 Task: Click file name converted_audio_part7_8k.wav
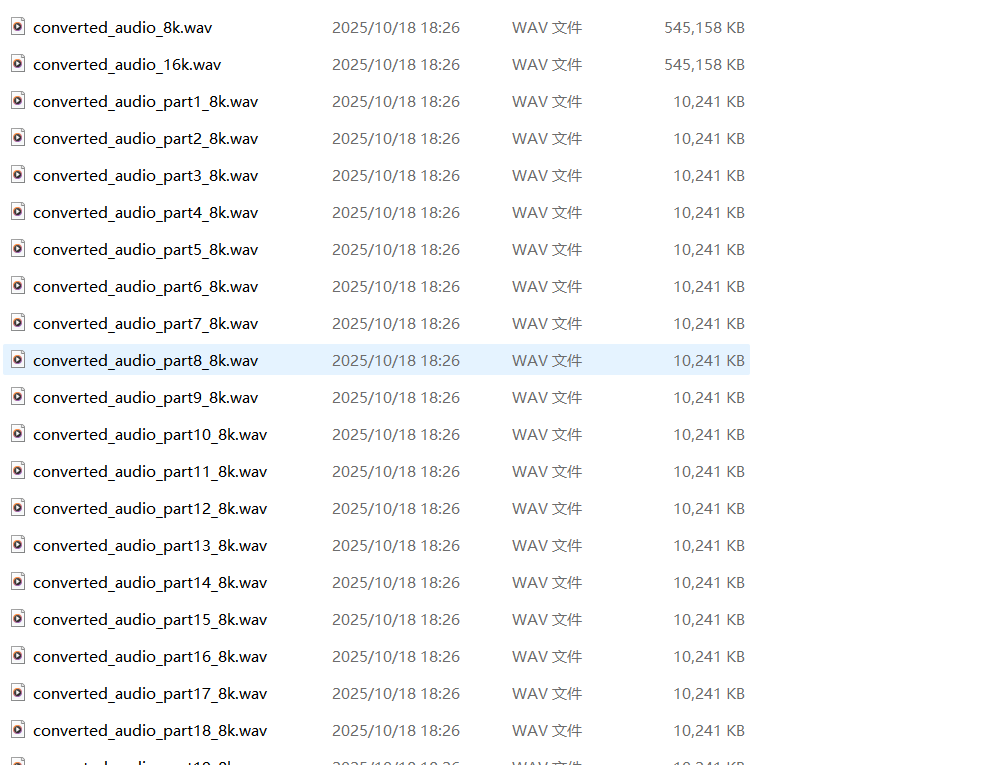click(145, 324)
